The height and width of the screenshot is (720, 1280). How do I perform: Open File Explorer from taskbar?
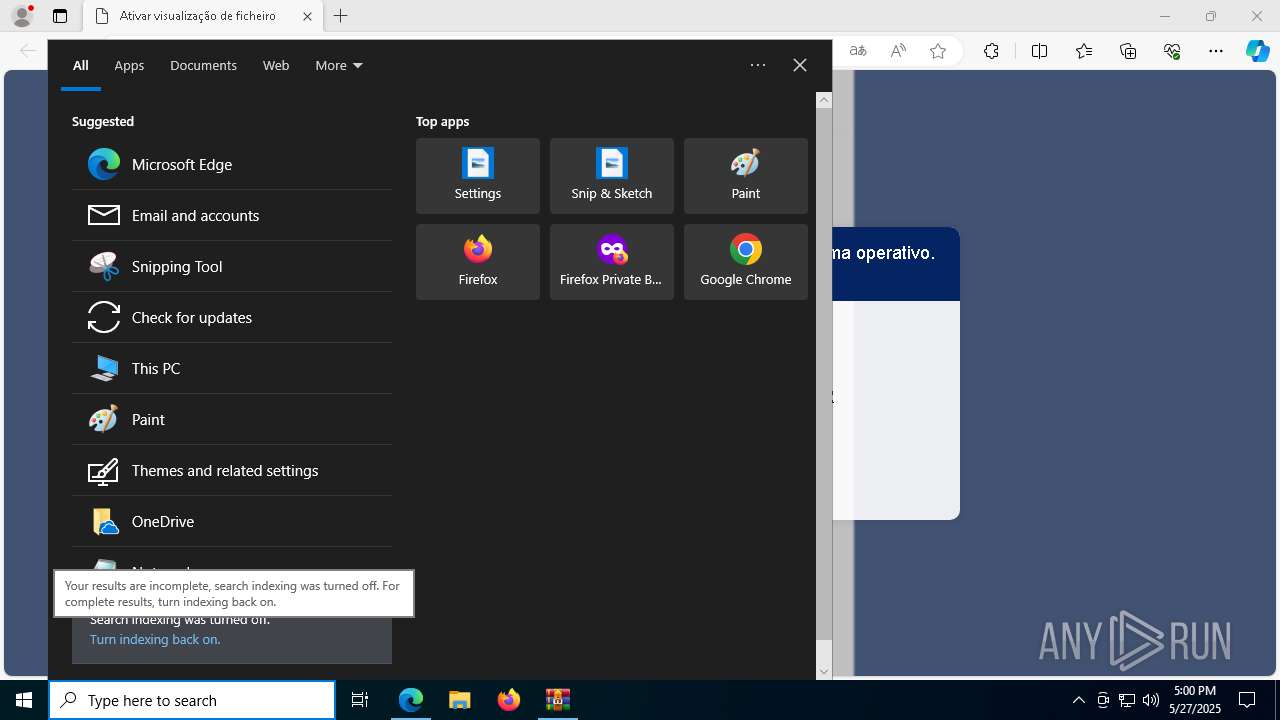460,700
